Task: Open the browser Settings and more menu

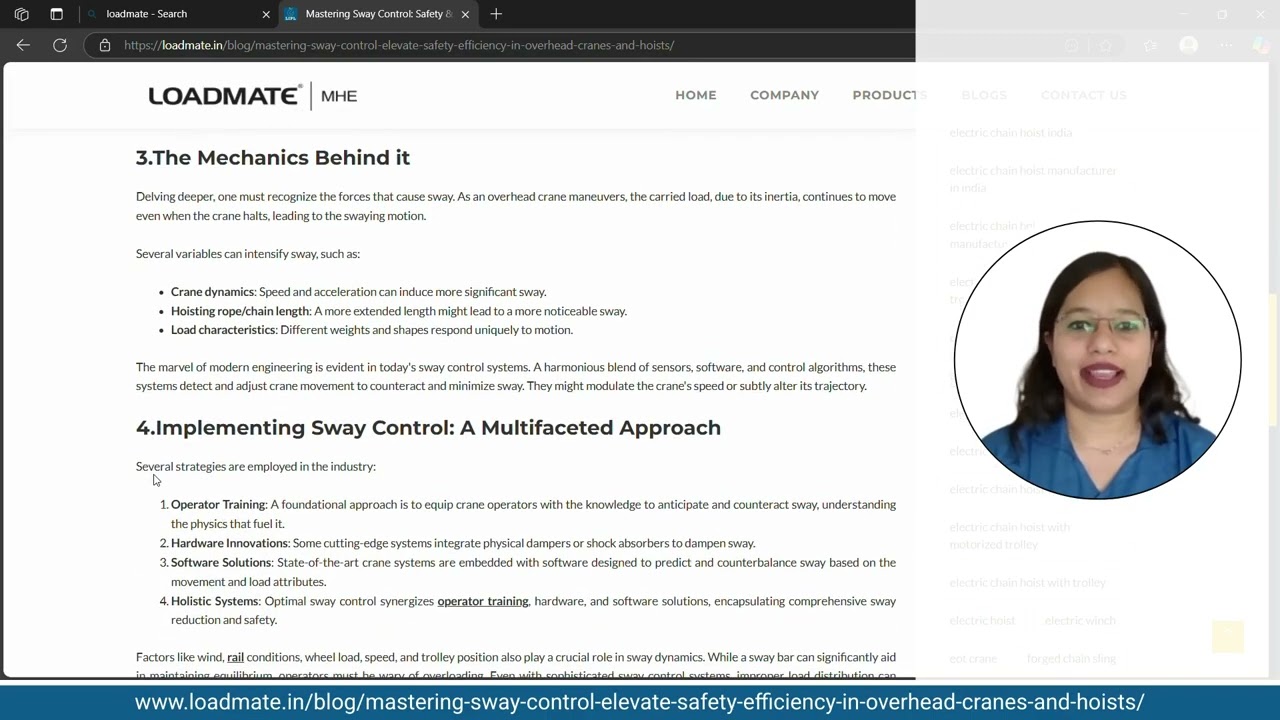Action: tap(1226, 45)
